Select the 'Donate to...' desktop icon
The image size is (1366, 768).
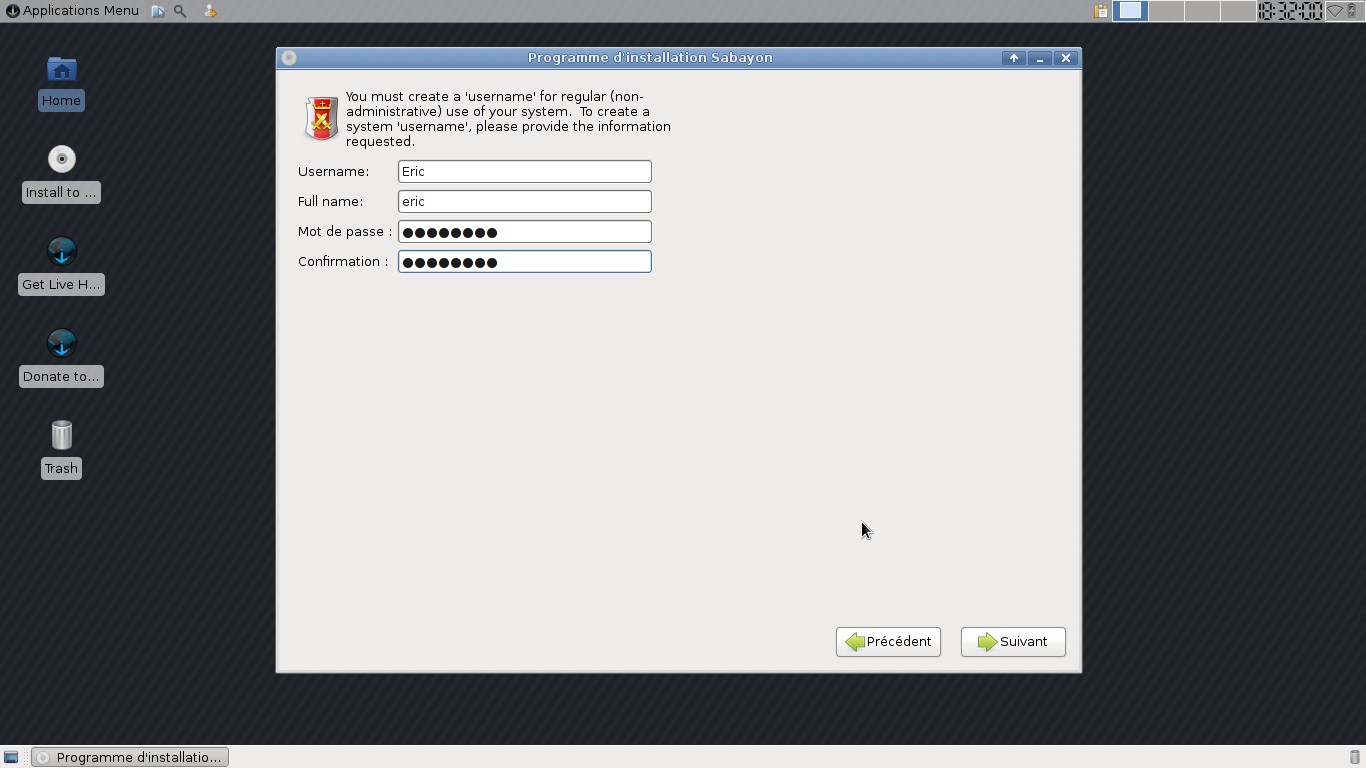click(61, 344)
